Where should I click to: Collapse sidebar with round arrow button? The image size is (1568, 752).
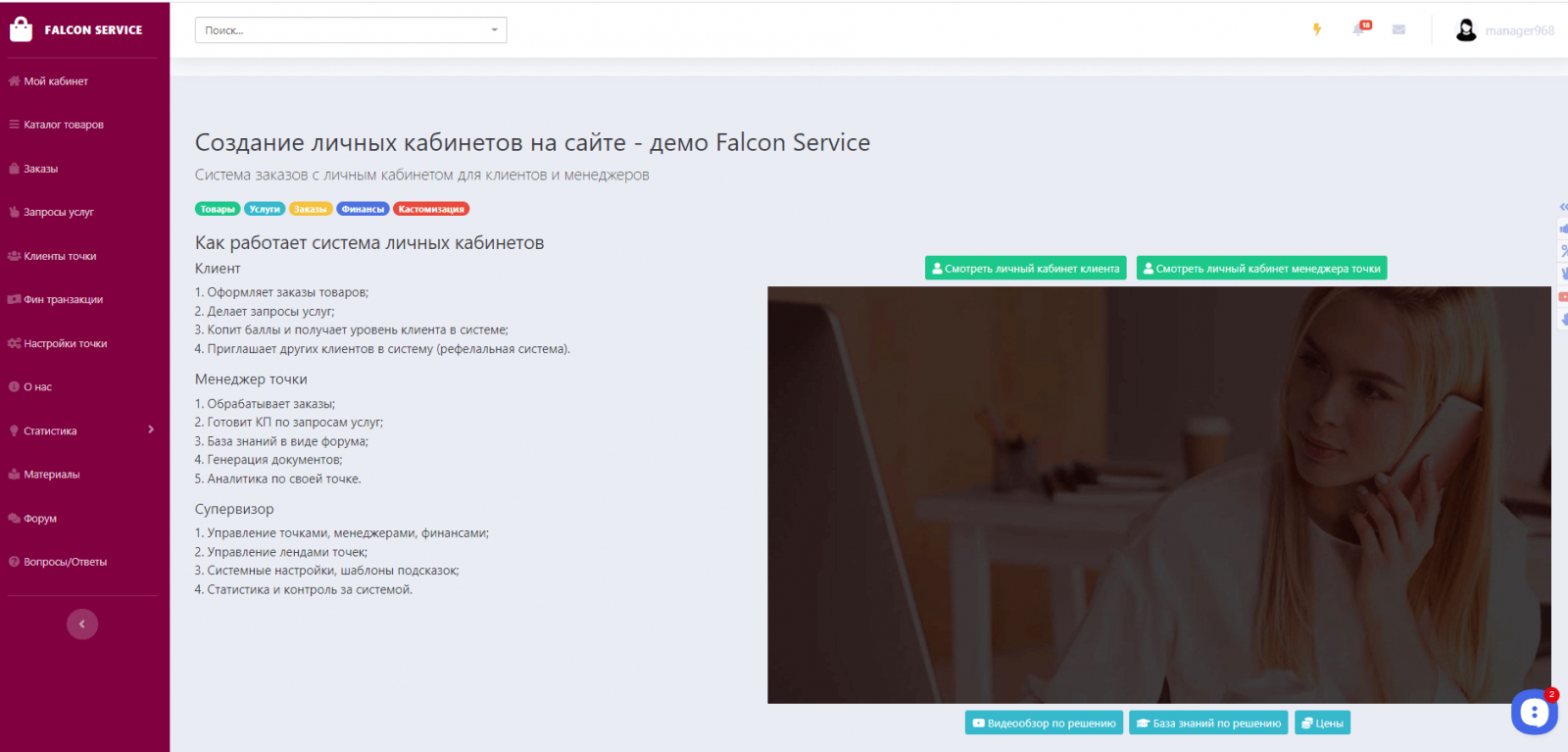click(x=82, y=624)
